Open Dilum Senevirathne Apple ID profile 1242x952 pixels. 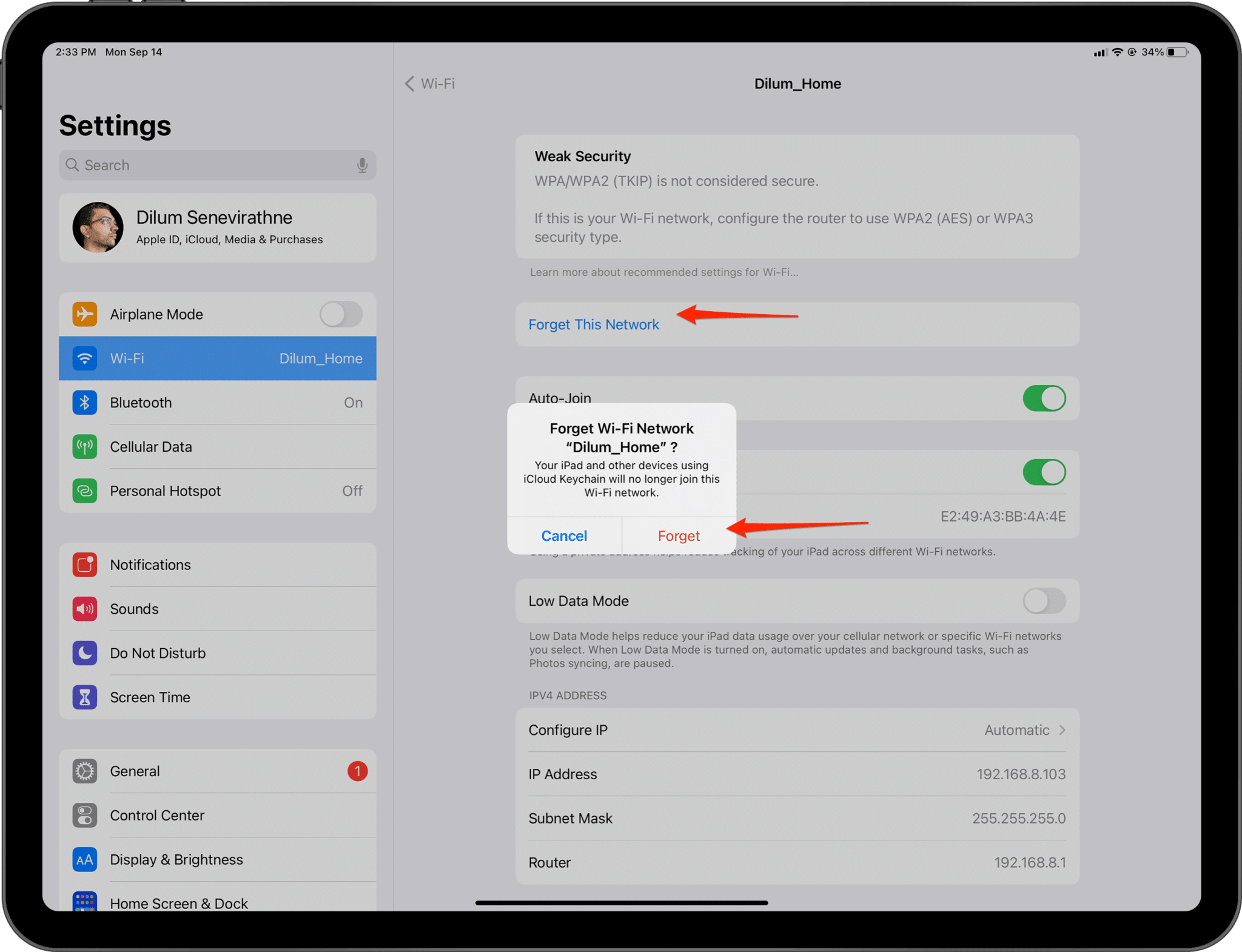tap(217, 228)
